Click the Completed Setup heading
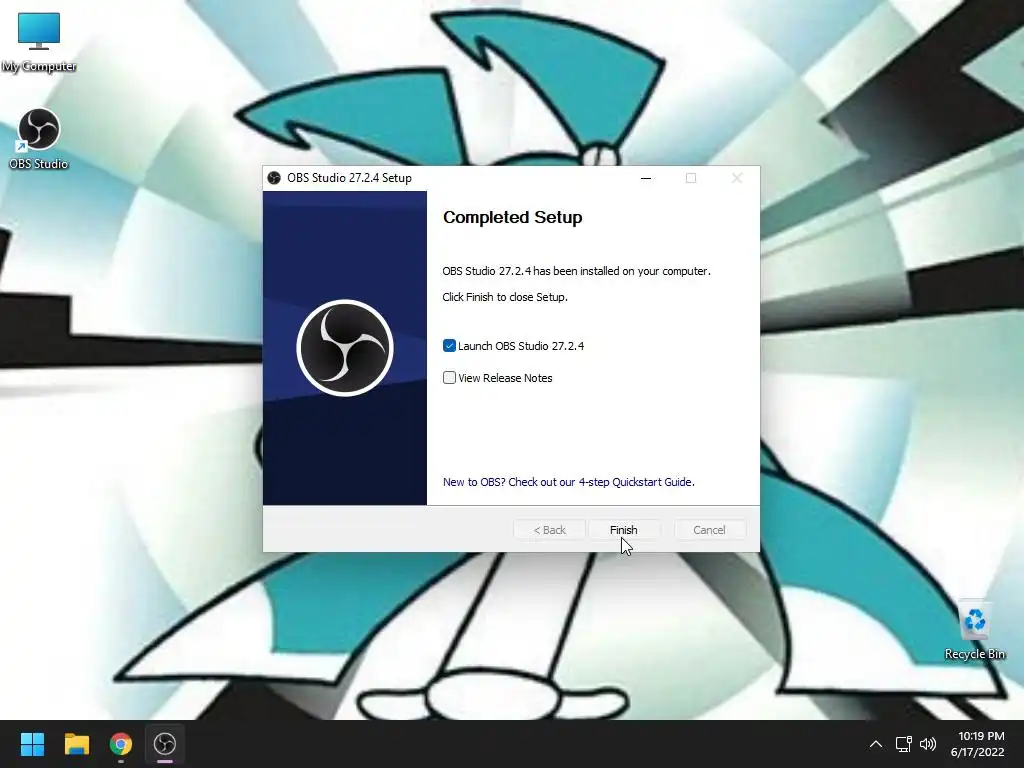This screenshot has width=1024, height=768. point(513,217)
